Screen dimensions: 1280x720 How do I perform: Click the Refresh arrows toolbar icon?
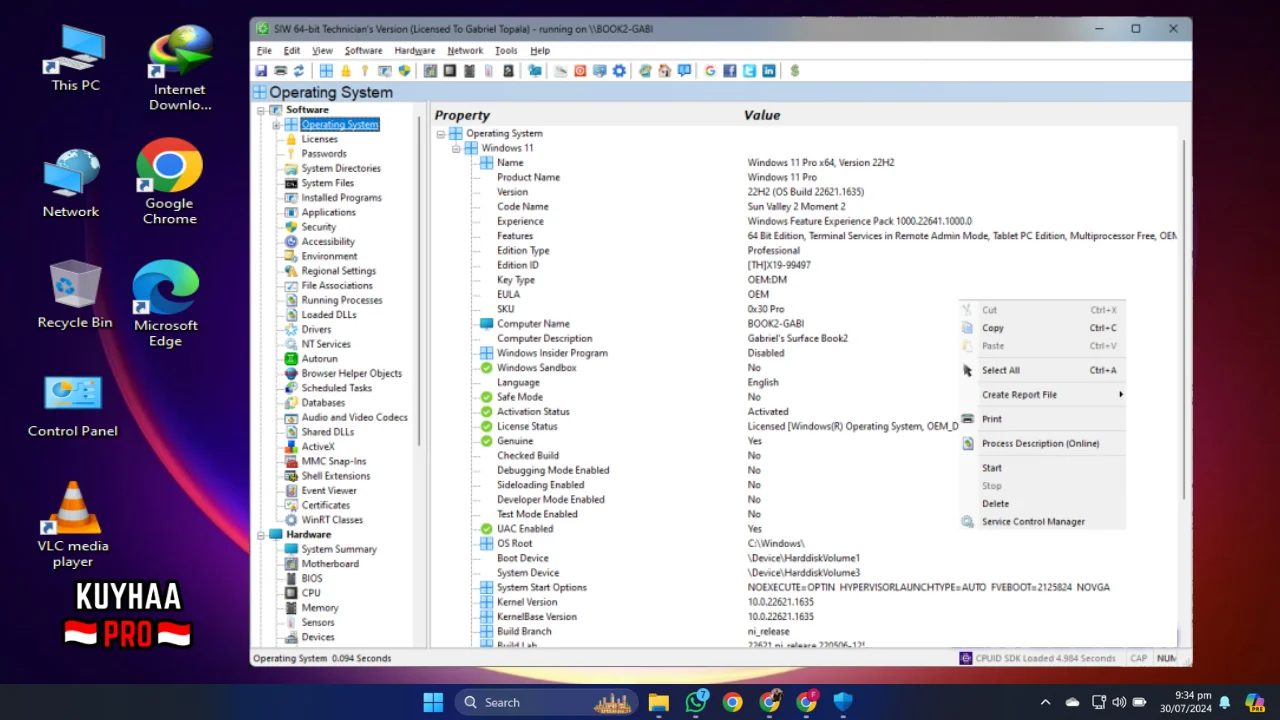(x=298, y=71)
